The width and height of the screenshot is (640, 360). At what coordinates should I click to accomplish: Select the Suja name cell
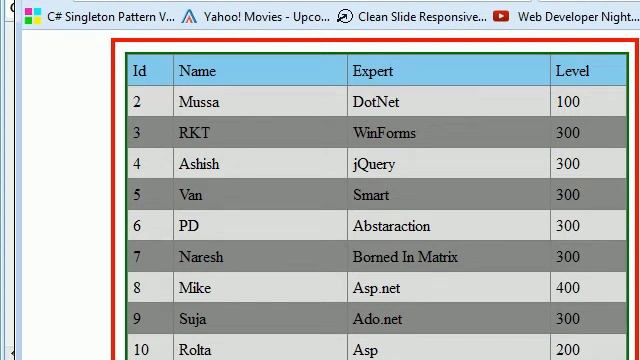[x=260, y=319]
